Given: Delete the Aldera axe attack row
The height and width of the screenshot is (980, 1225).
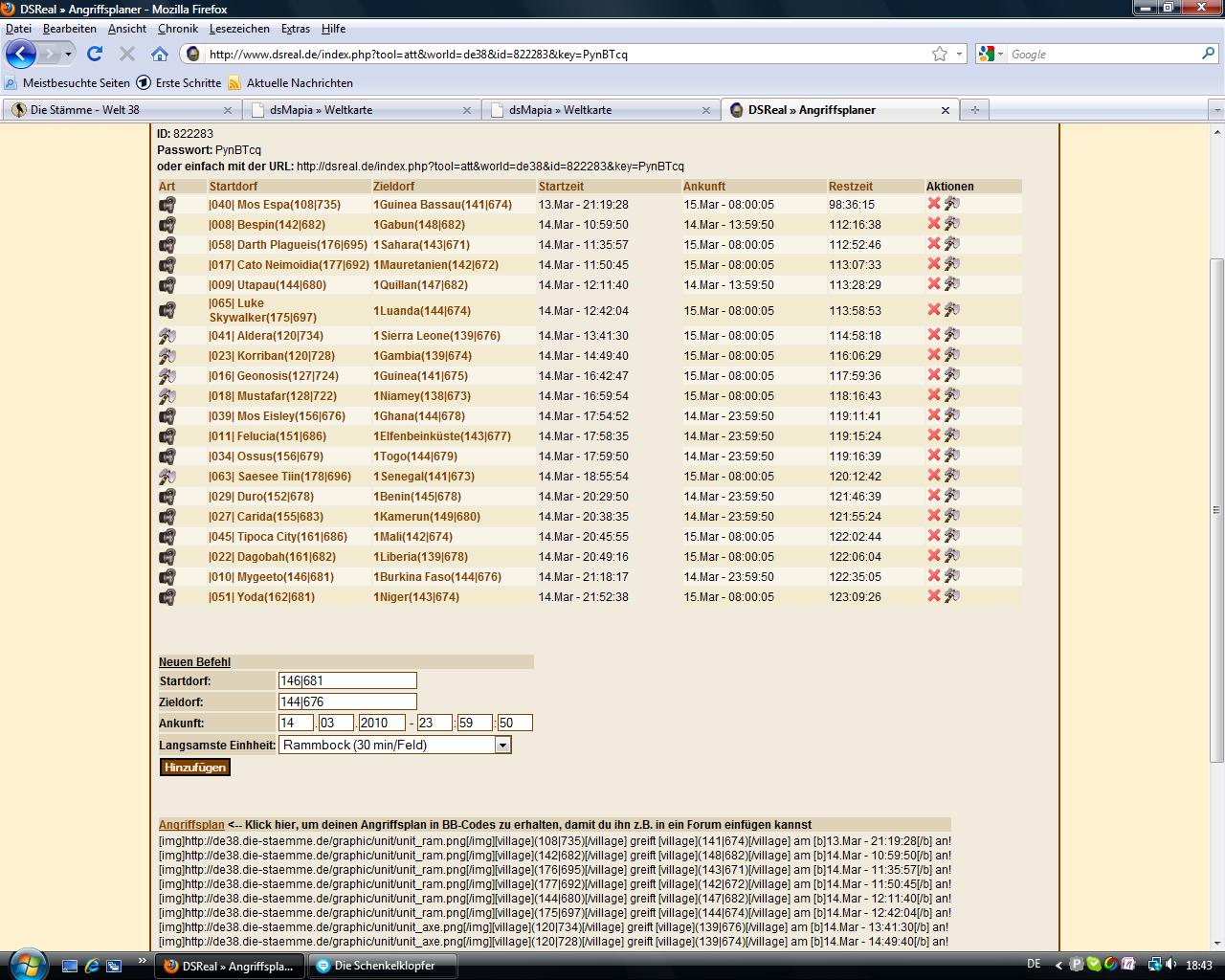Looking at the screenshot, I should click(934, 335).
